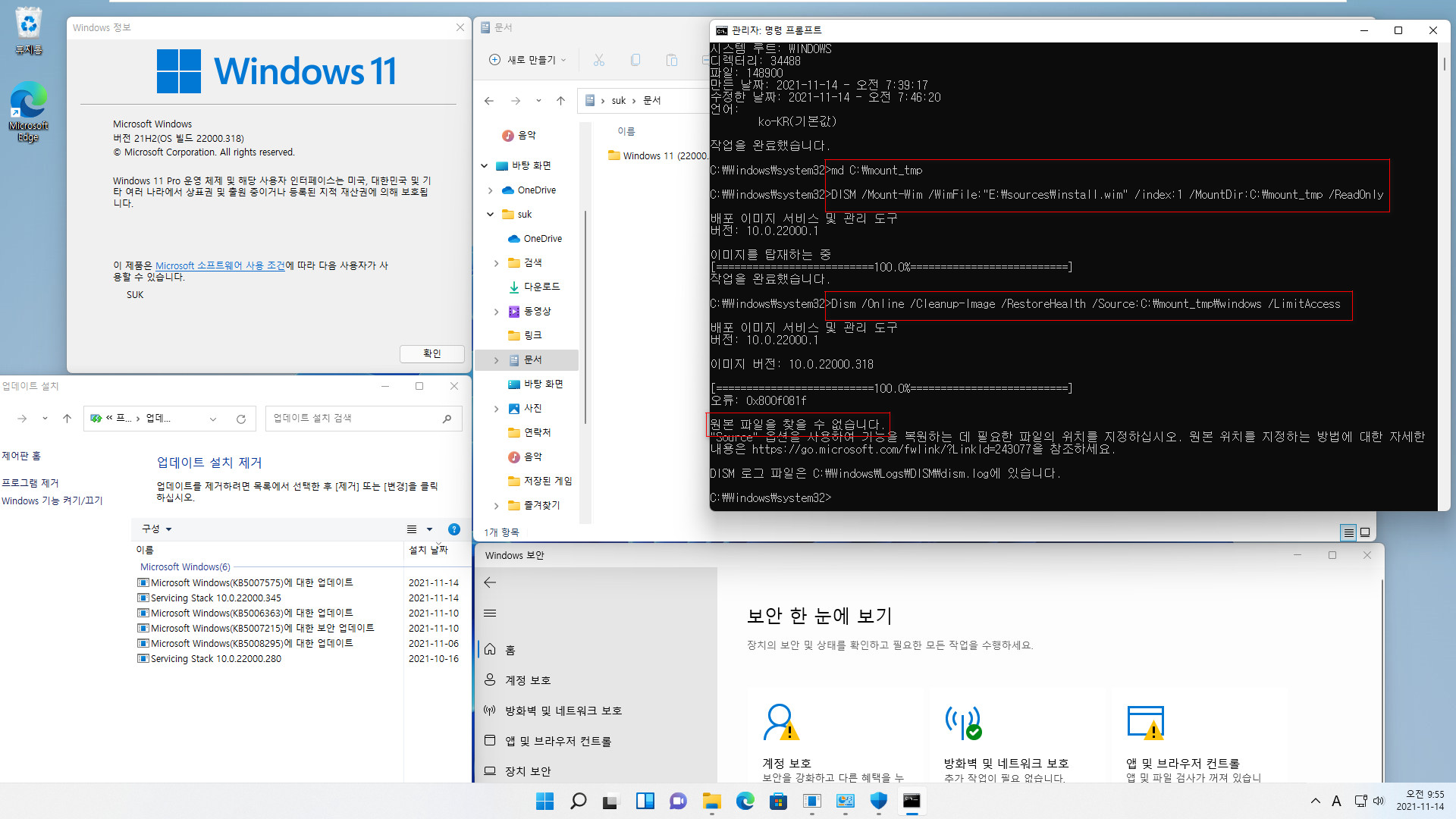Viewport: 1456px width, 819px height.
Task: Open the Microsoft 소프트웨어 사용 조건 link
Action: [220, 265]
